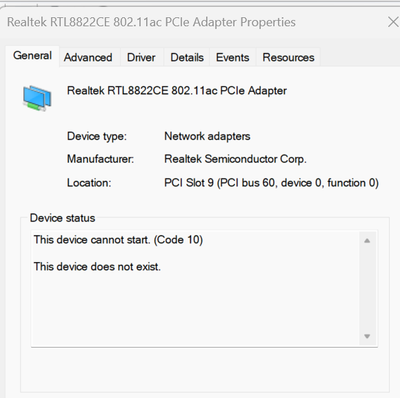Show the Resources tab
400x398 pixels.
[288, 57]
